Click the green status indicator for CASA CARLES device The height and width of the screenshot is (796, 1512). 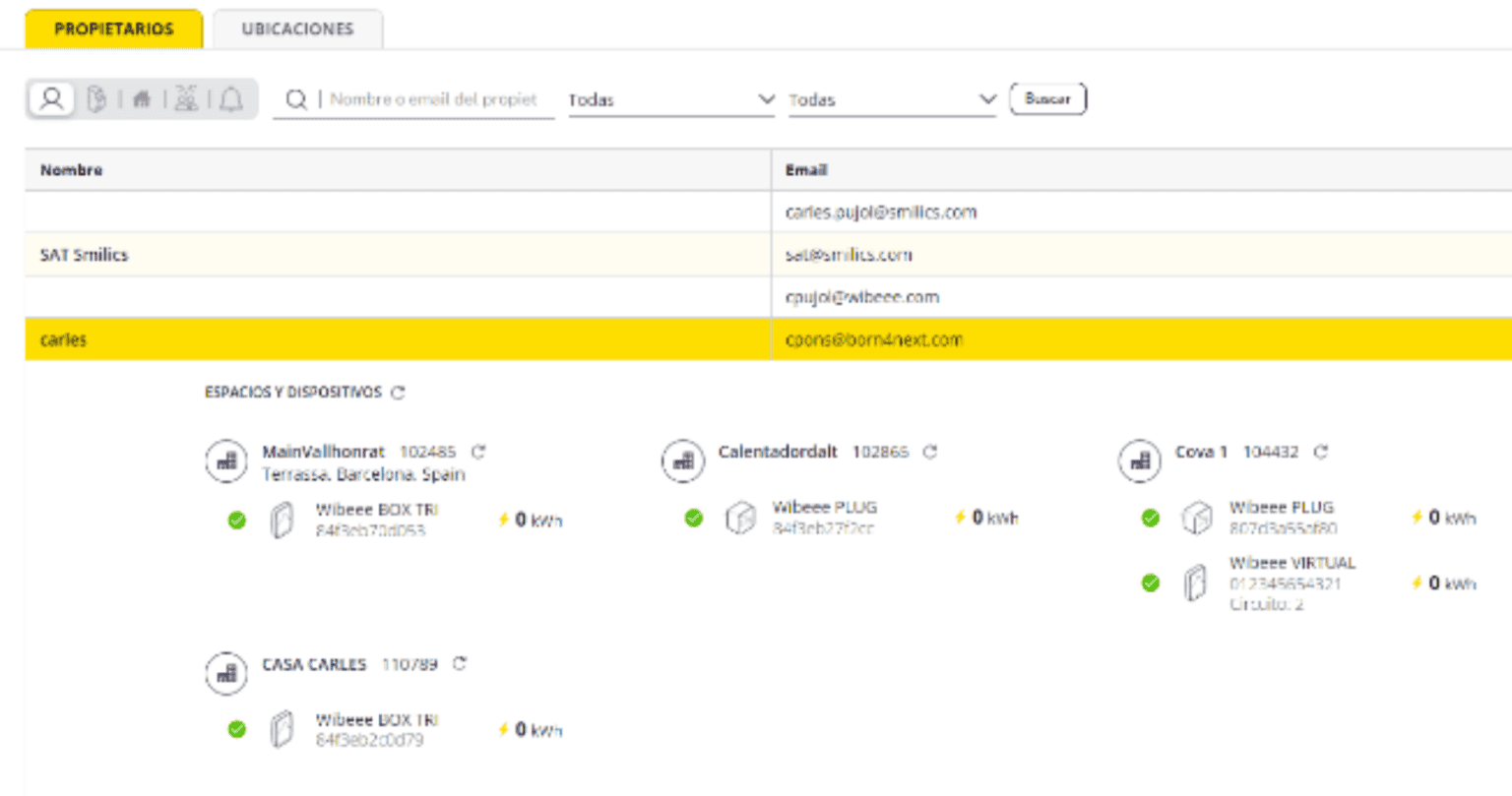[x=237, y=729]
